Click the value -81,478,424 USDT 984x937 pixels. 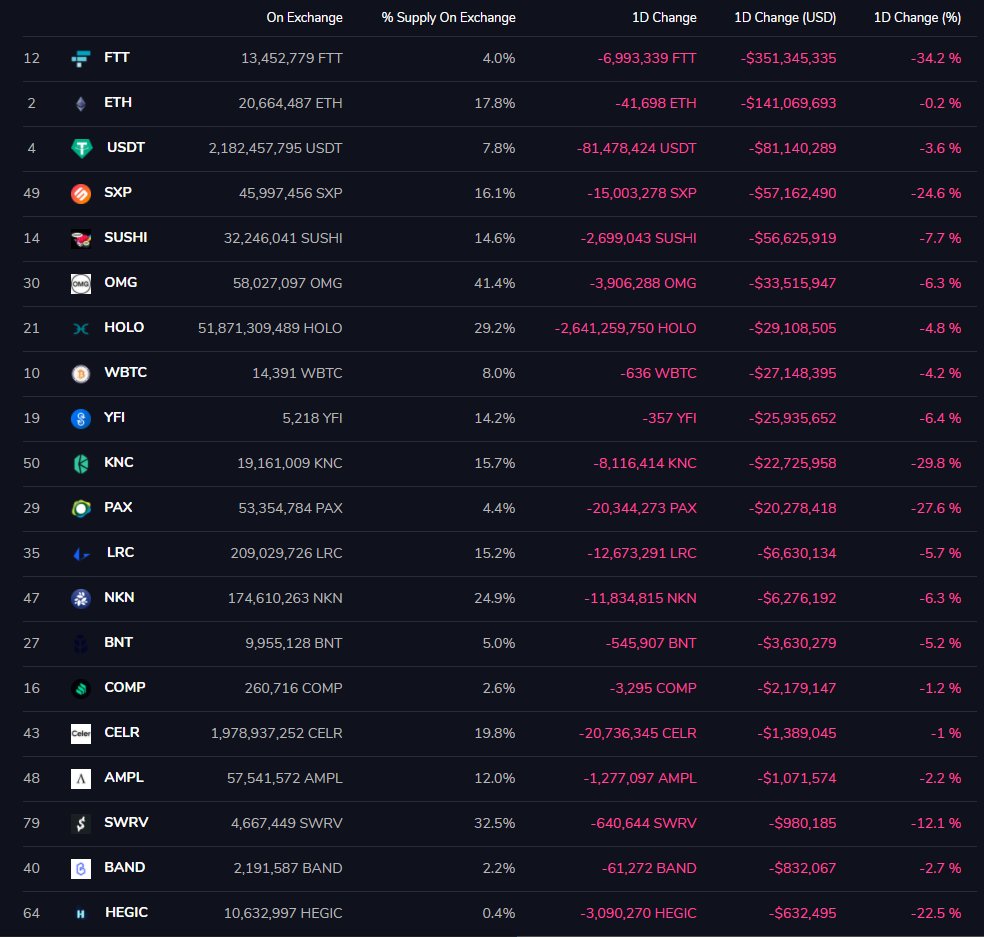[636, 149]
